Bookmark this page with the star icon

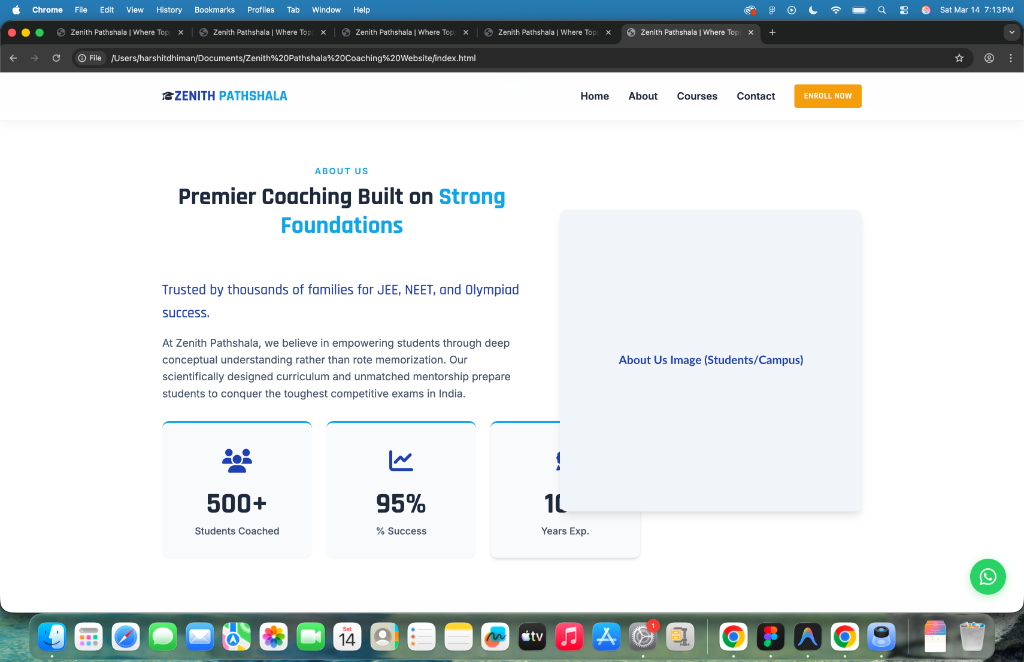click(x=959, y=58)
